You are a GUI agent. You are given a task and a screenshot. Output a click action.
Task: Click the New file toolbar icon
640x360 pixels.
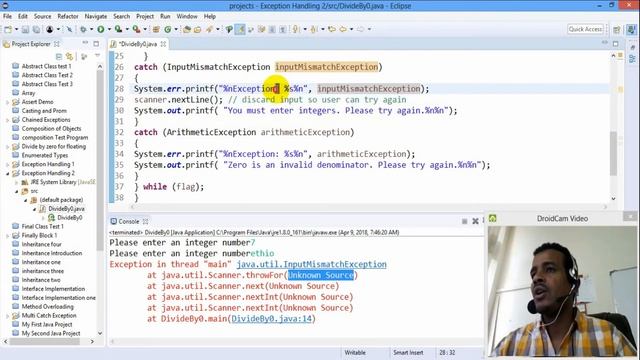click(x=8, y=29)
